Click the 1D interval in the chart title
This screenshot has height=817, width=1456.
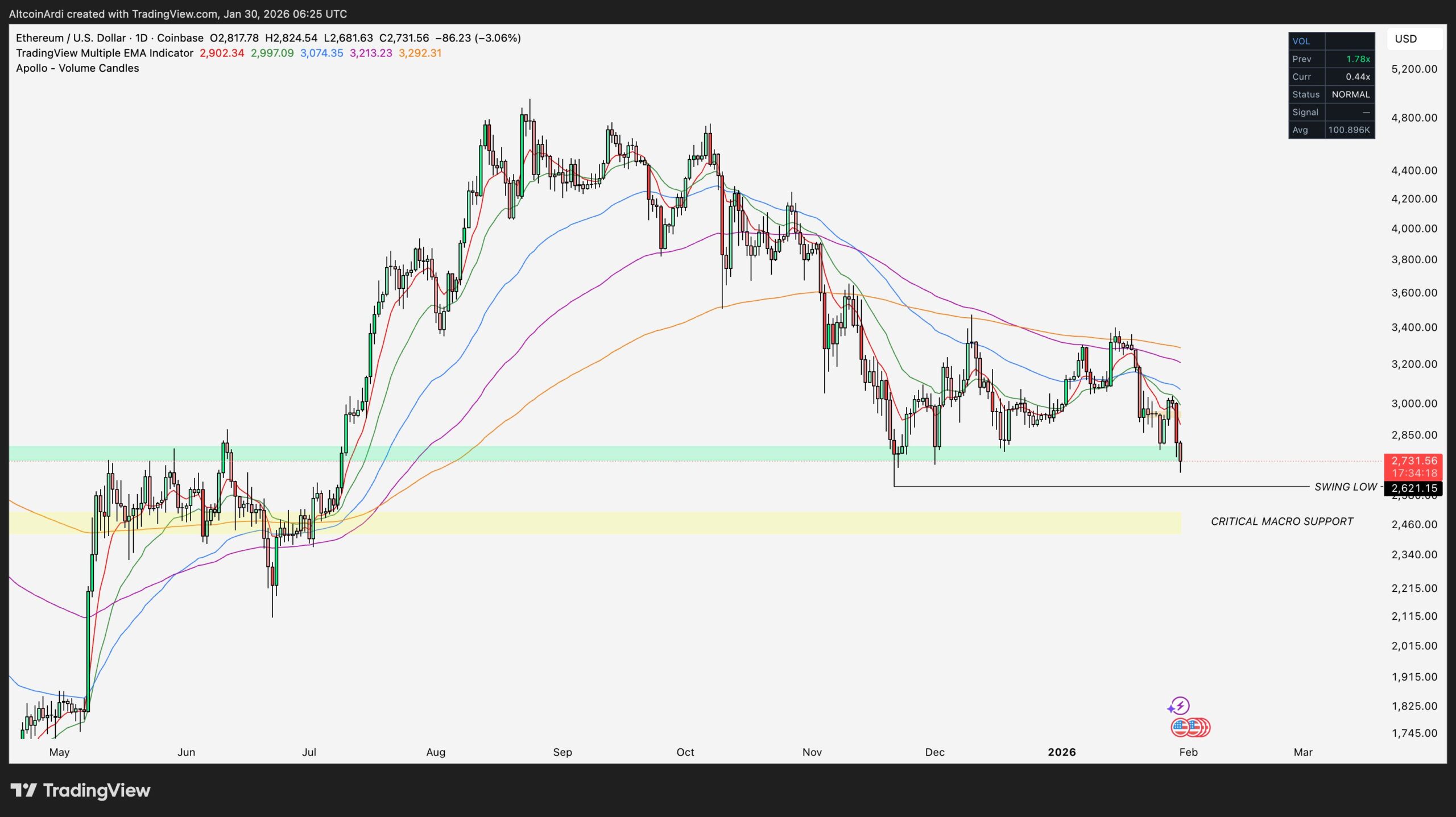(141, 38)
